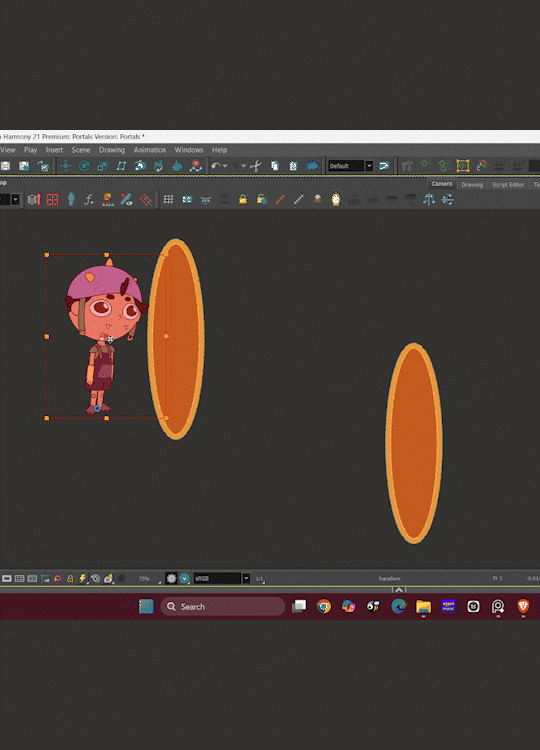The width and height of the screenshot is (540, 750).
Task: Click the teal round icon beside the gear
Action: coord(185,578)
